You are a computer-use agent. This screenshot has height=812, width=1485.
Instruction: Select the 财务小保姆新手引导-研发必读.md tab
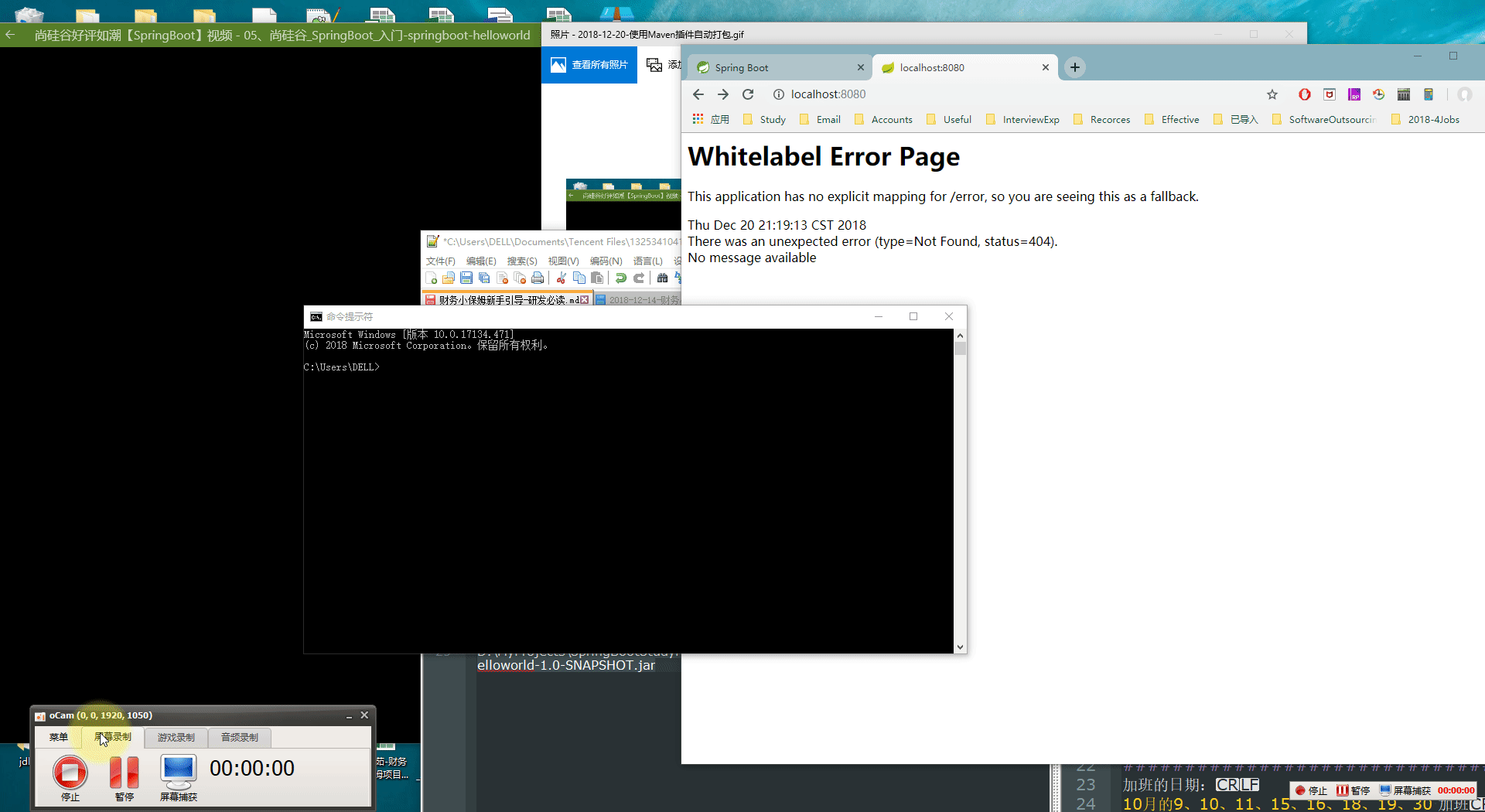507,300
